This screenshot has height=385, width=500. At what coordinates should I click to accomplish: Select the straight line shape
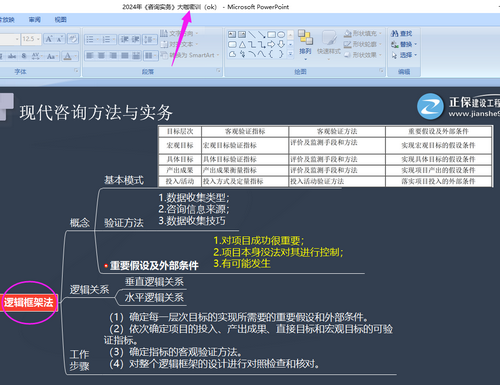coord(252,34)
